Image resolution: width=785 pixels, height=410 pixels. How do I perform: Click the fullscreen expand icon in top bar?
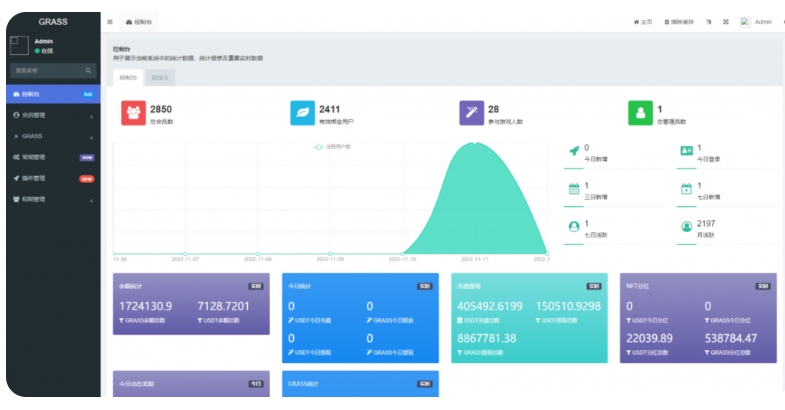tap(725, 21)
